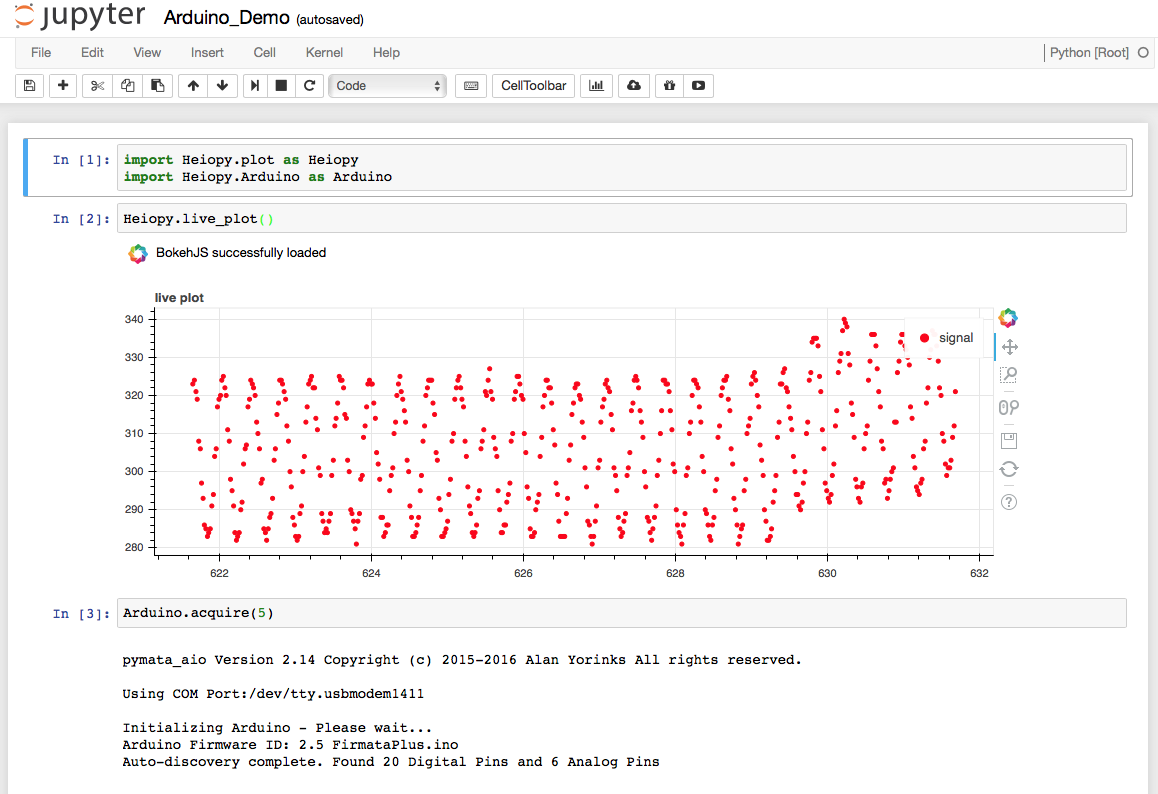Image resolution: width=1158 pixels, height=794 pixels.
Task: Click the 'signal' legend label
Action: pos(956,338)
